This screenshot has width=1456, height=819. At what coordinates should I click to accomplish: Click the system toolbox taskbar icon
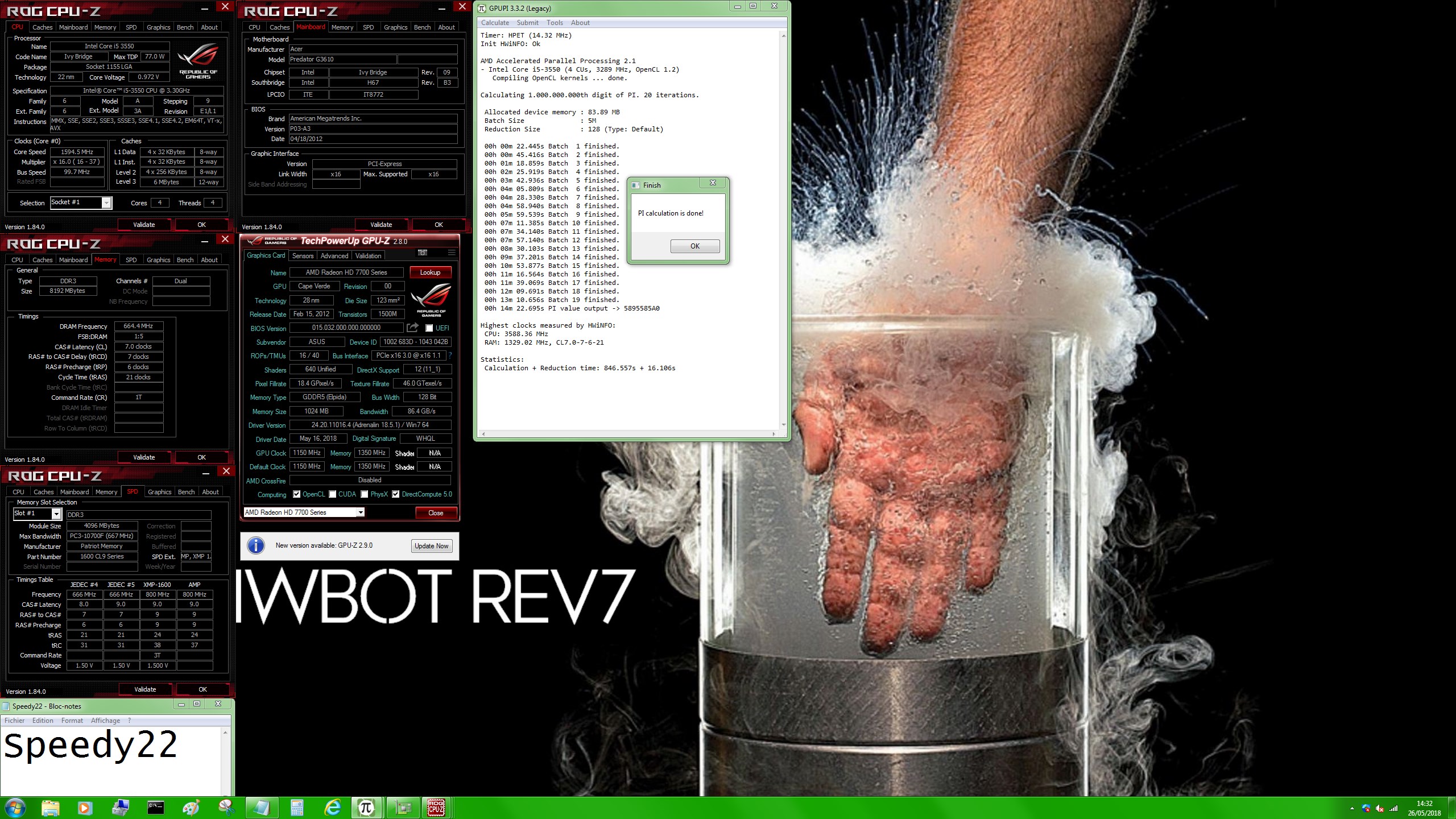(x=121, y=808)
